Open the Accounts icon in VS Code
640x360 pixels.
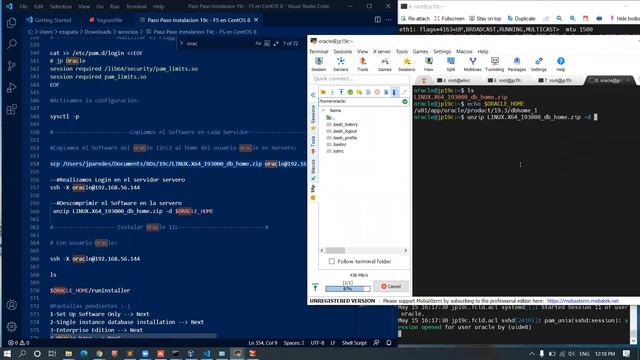11,305
